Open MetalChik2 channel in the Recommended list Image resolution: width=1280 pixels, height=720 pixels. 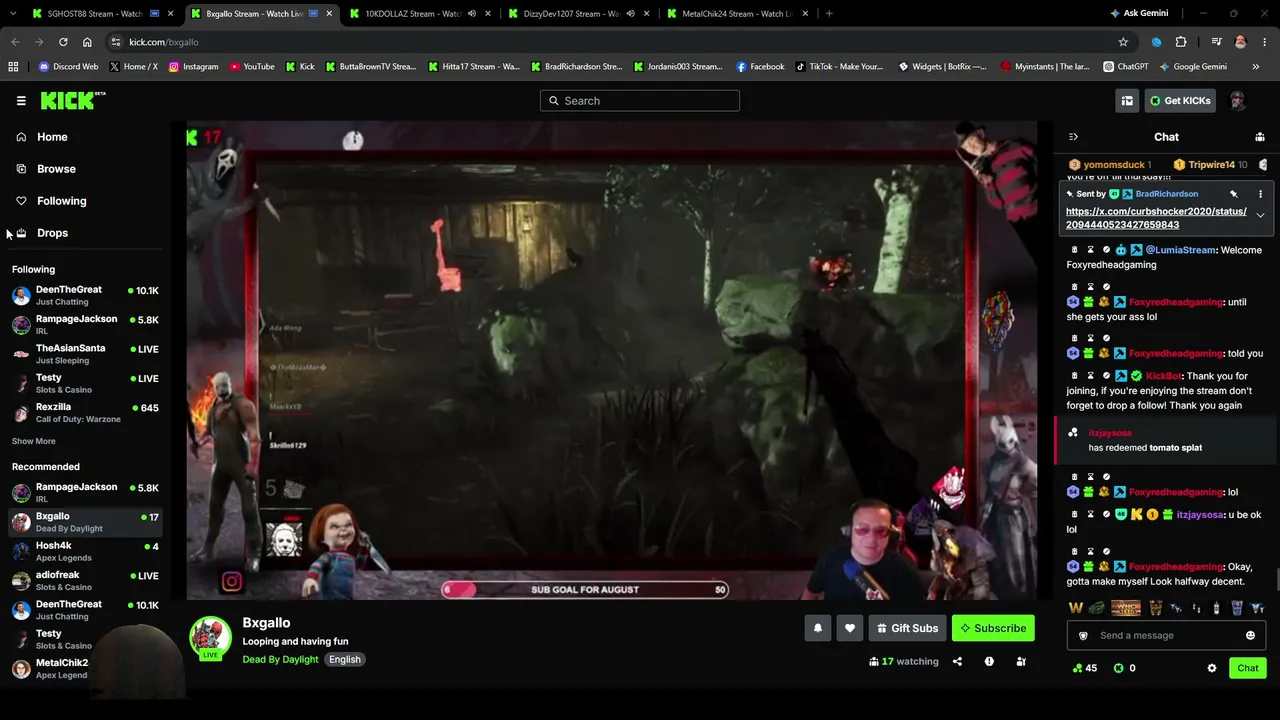(x=85, y=668)
